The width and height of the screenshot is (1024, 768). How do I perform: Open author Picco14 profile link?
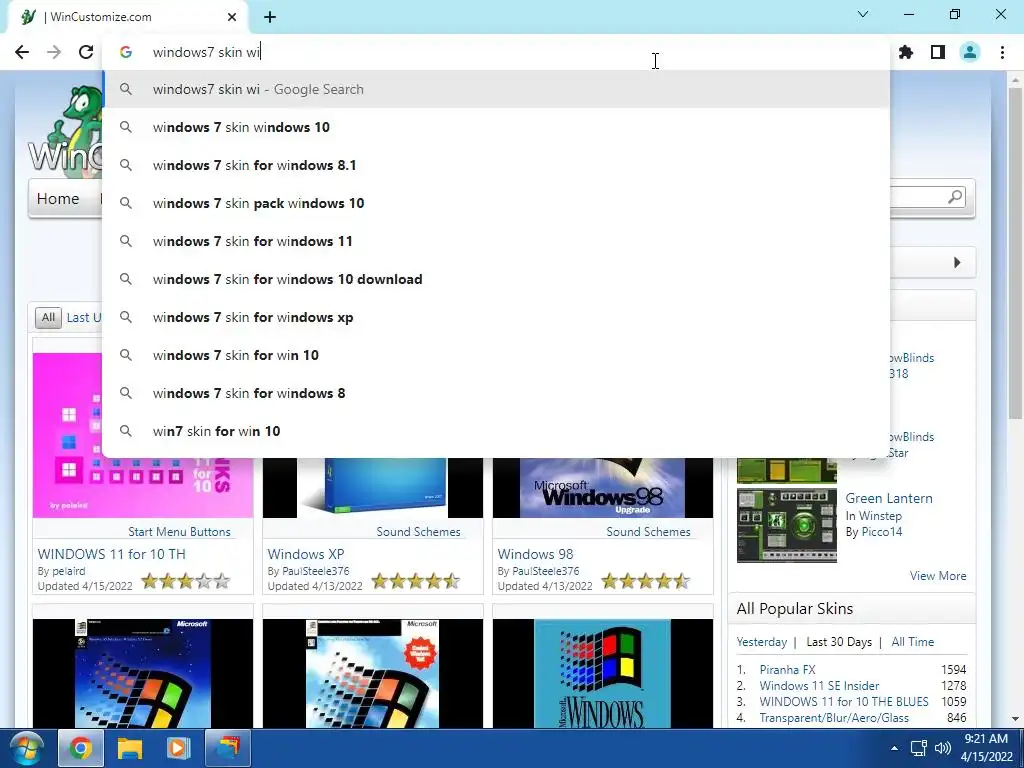coord(881,532)
